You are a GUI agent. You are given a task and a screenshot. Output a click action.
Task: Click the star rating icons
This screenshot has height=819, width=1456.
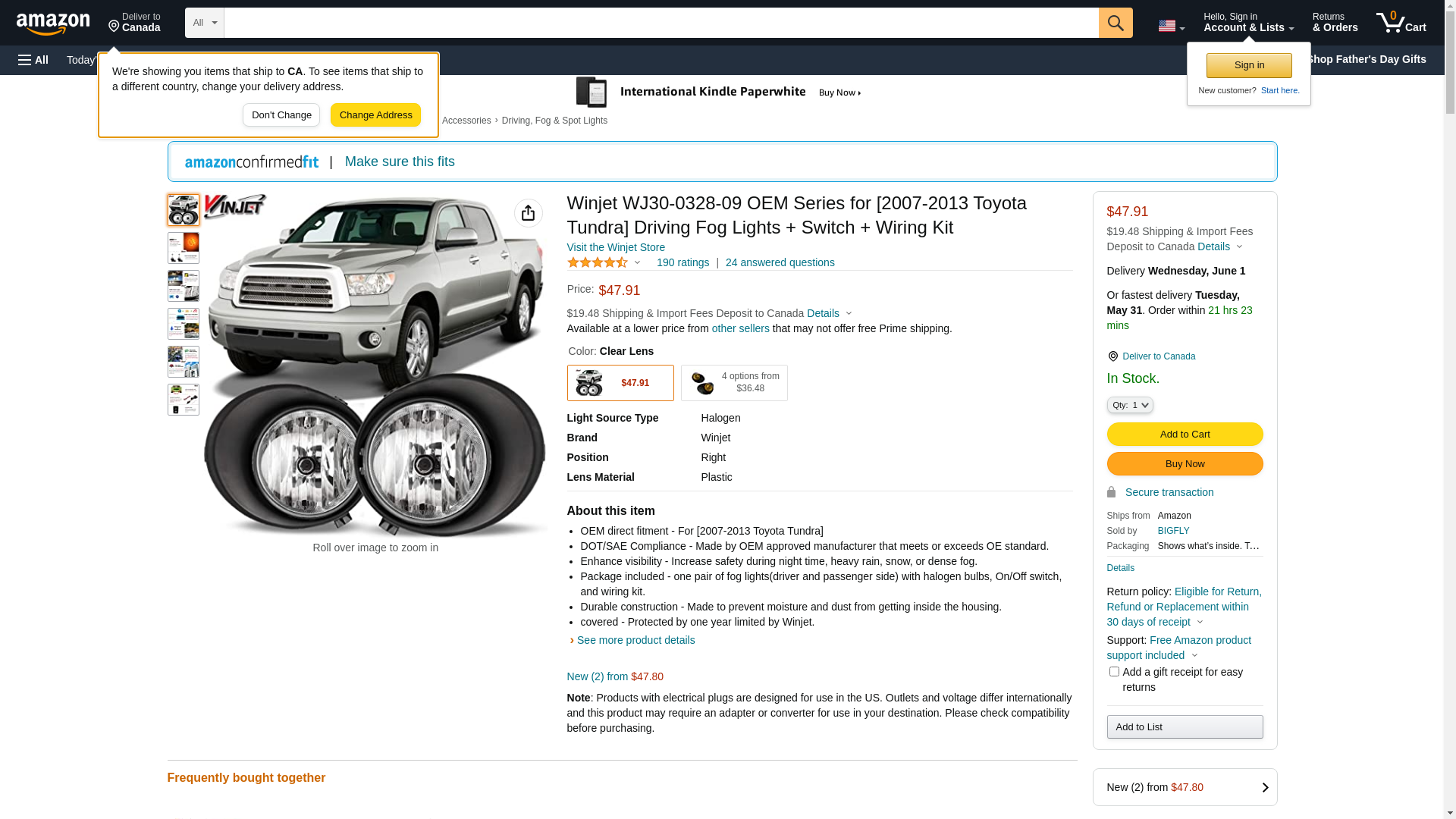[598, 262]
